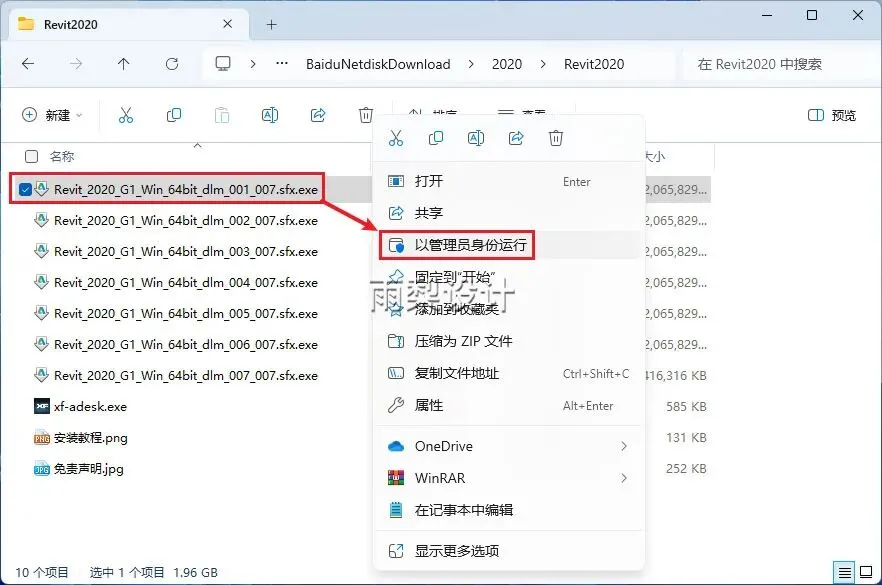Choose 显示更多选项
The width and height of the screenshot is (882, 585).
coord(509,551)
